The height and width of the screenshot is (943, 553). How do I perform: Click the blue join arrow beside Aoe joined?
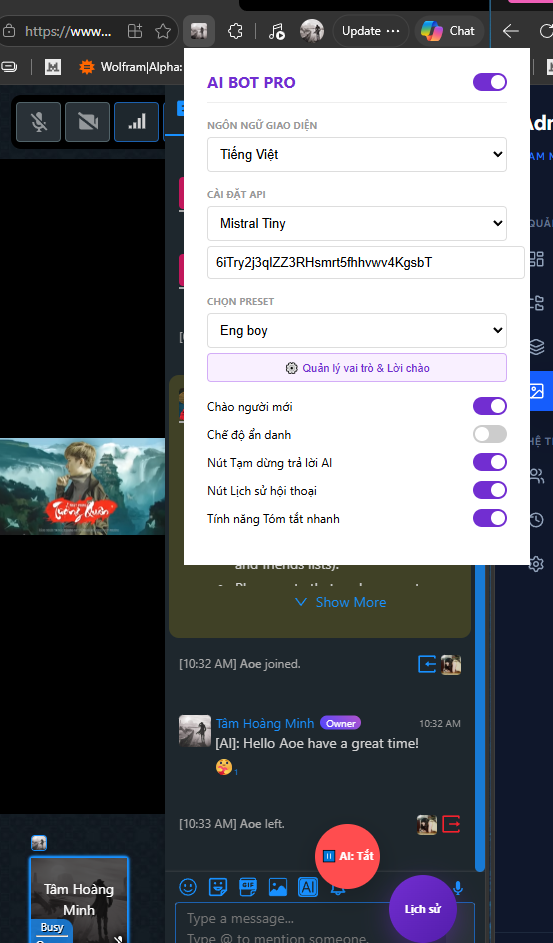point(427,665)
